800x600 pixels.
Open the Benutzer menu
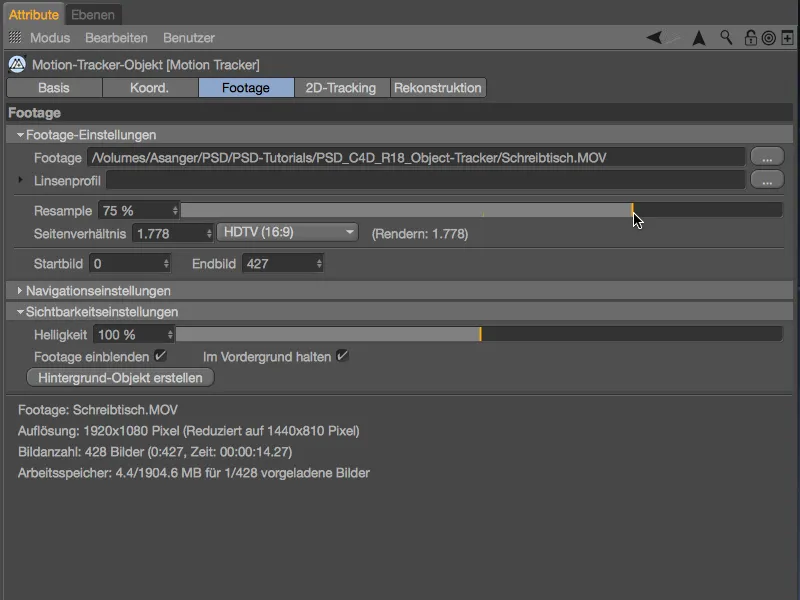pos(189,38)
